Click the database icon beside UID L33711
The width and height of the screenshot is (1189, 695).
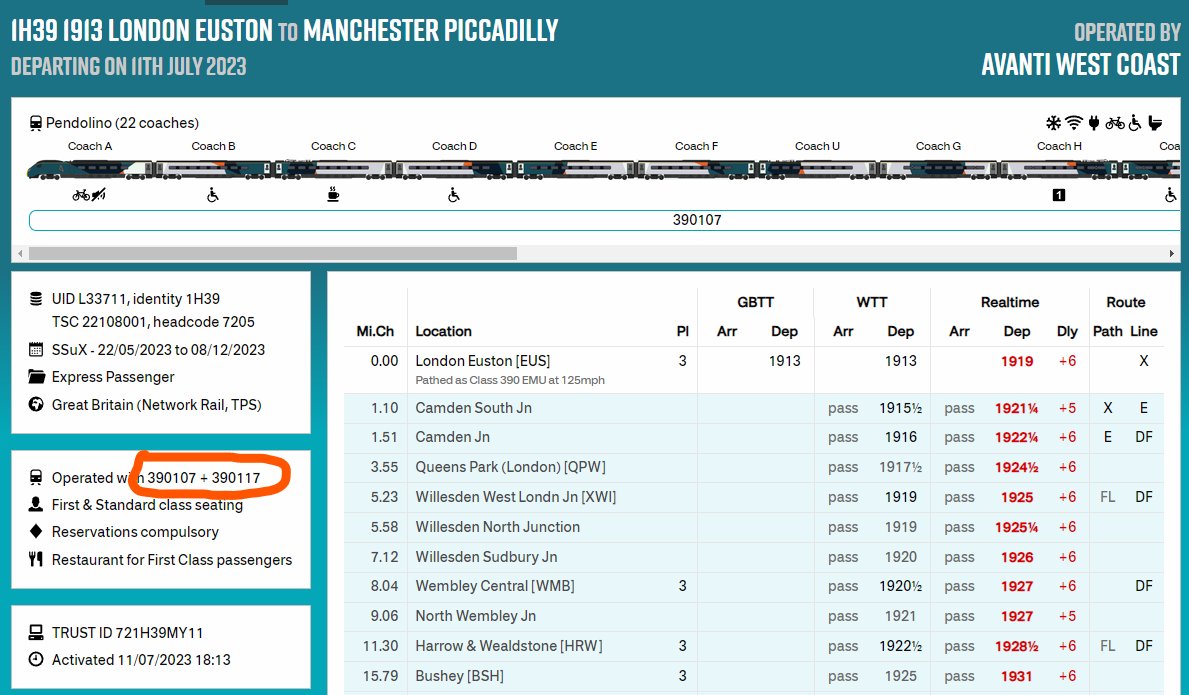click(36, 299)
